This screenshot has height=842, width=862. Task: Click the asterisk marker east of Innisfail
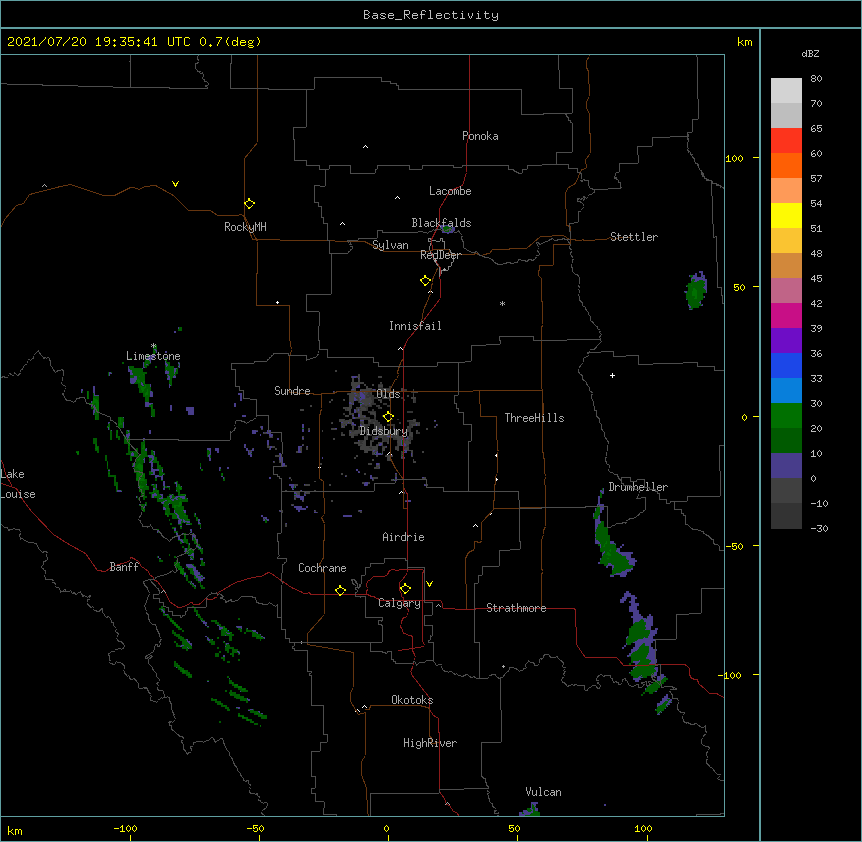[x=502, y=304]
